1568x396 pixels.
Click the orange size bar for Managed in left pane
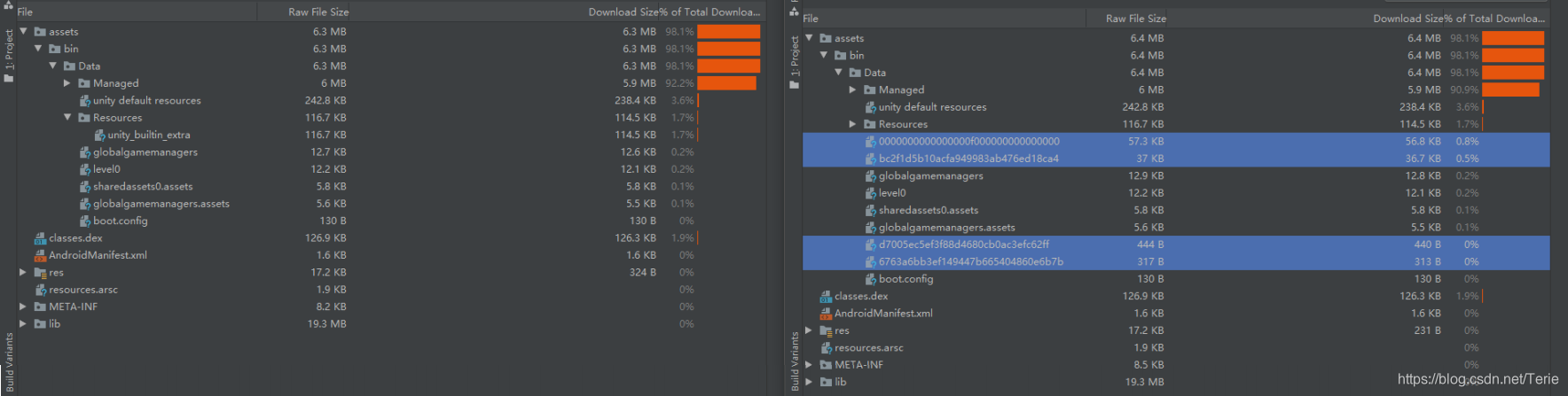pos(726,83)
